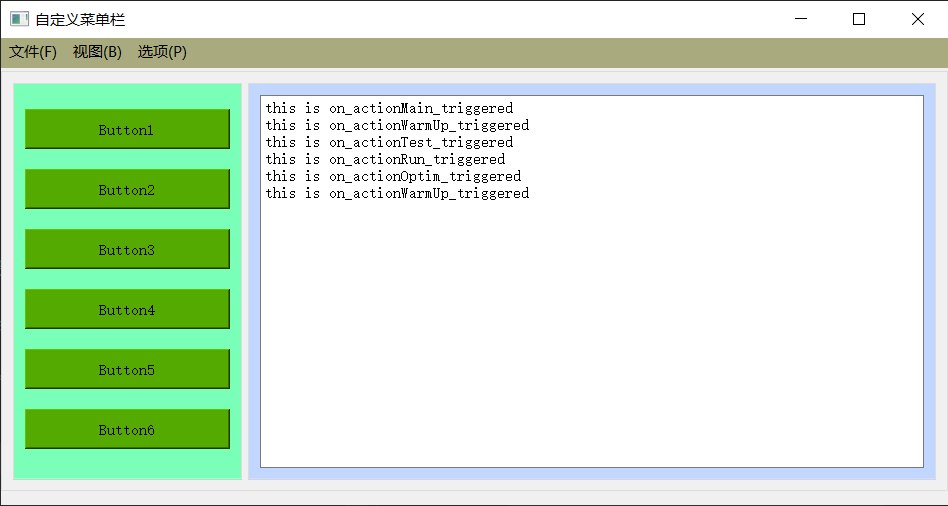Image resolution: width=948 pixels, height=506 pixels.
Task: Trigger Button5
Action: tap(127, 369)
